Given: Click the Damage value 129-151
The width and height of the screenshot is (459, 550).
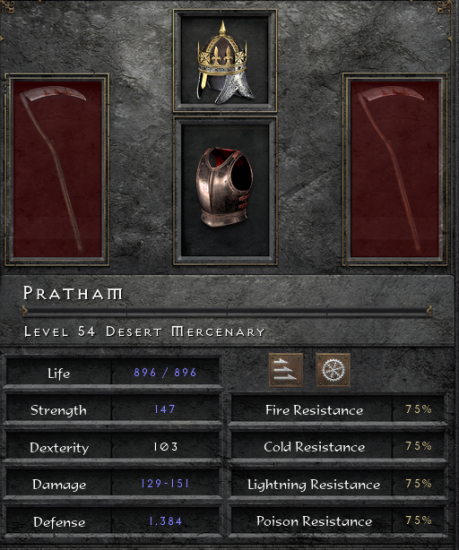Looking at the screenshot, I should [165, 484].
